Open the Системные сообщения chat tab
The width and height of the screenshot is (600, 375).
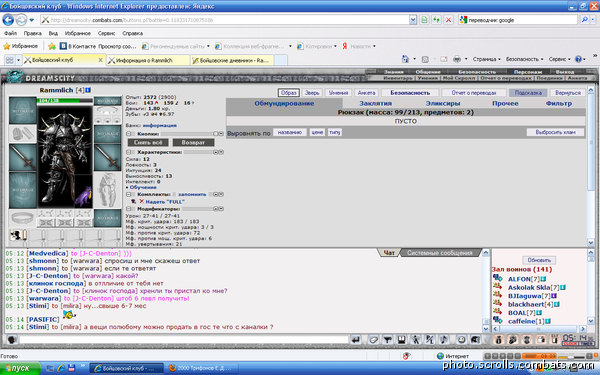439,253
